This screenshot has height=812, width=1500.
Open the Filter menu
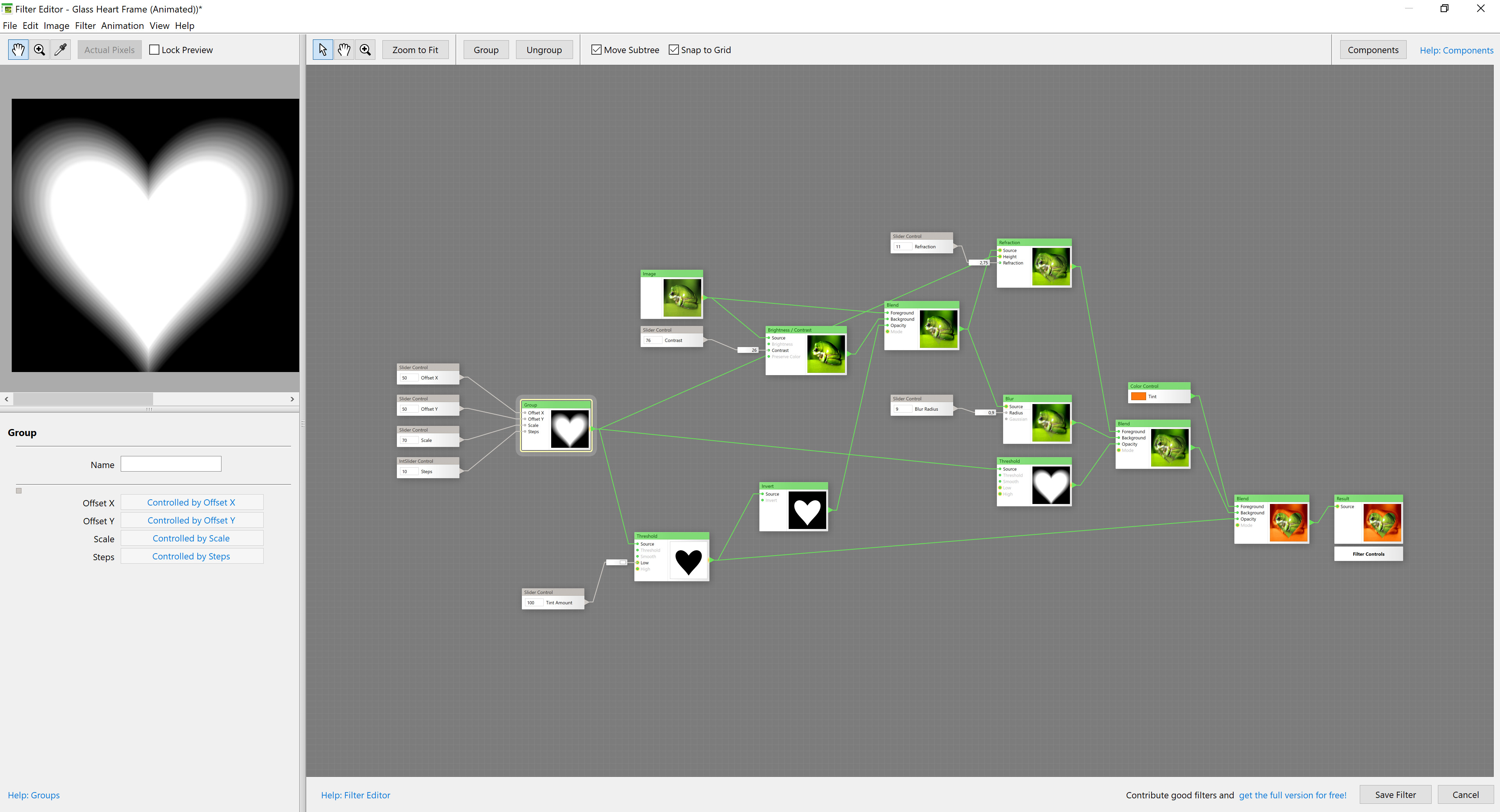coord(85,26)
